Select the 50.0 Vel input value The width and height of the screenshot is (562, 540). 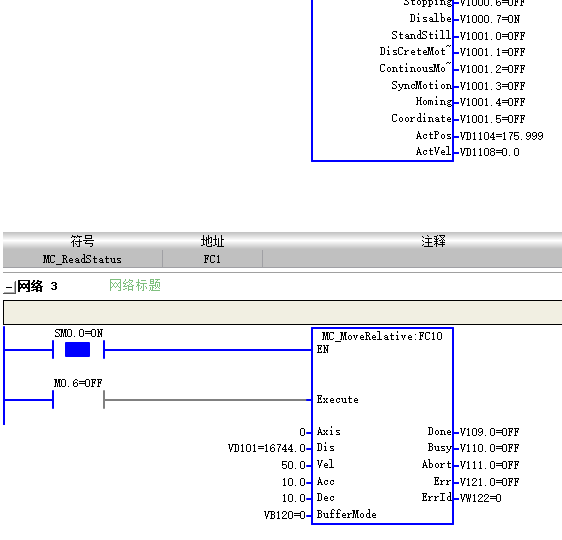(x=294, y=465)
